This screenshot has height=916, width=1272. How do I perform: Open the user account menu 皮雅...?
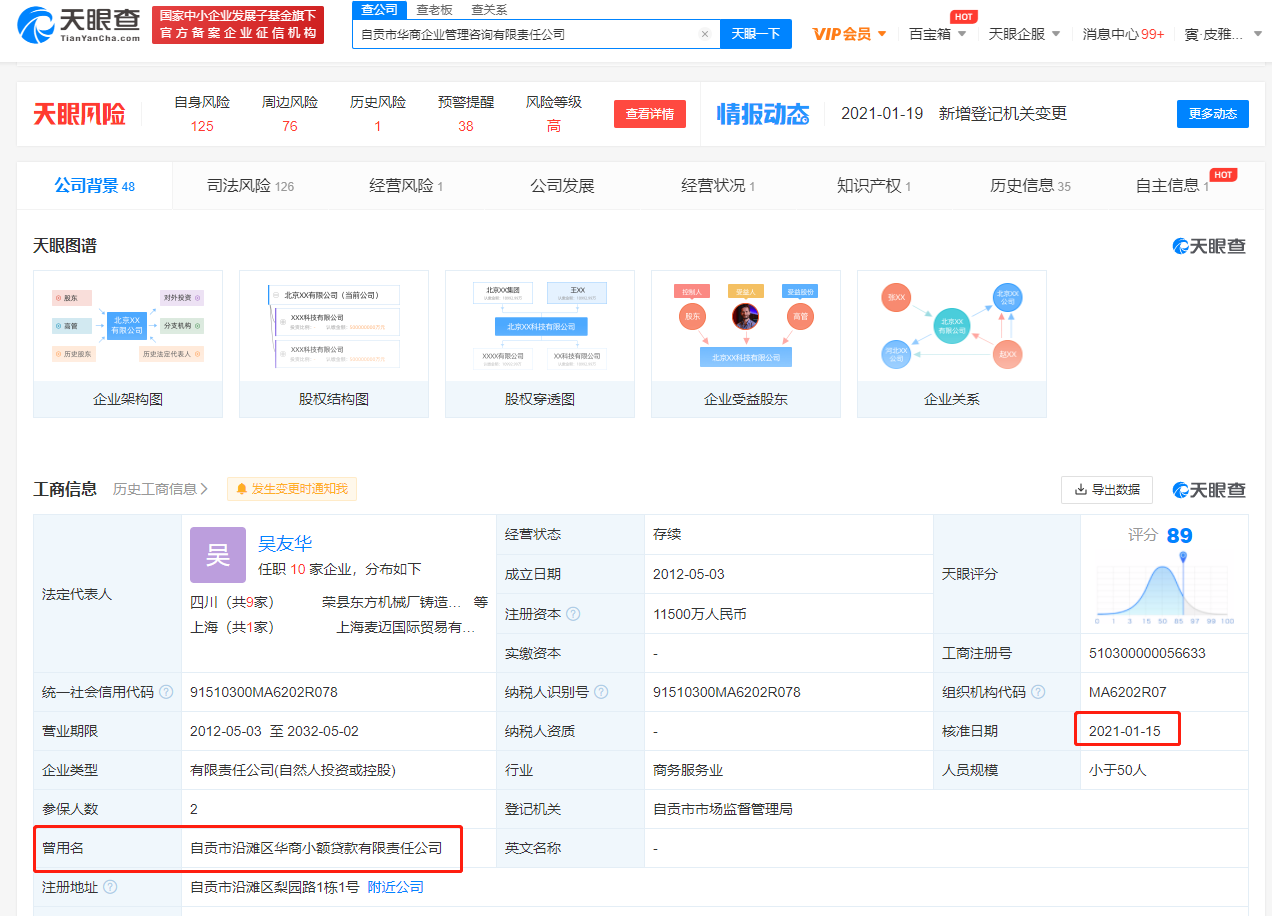coord(1220,34)
